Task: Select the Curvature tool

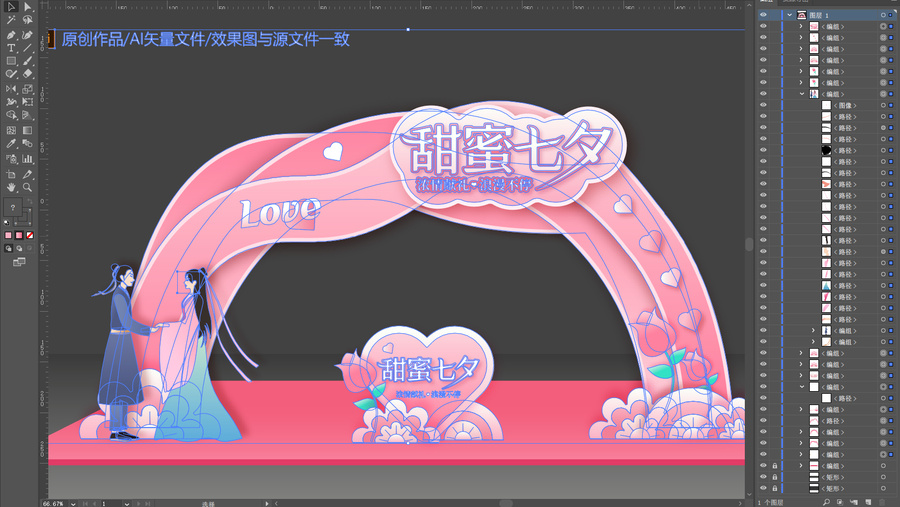Action: (27, 34)
